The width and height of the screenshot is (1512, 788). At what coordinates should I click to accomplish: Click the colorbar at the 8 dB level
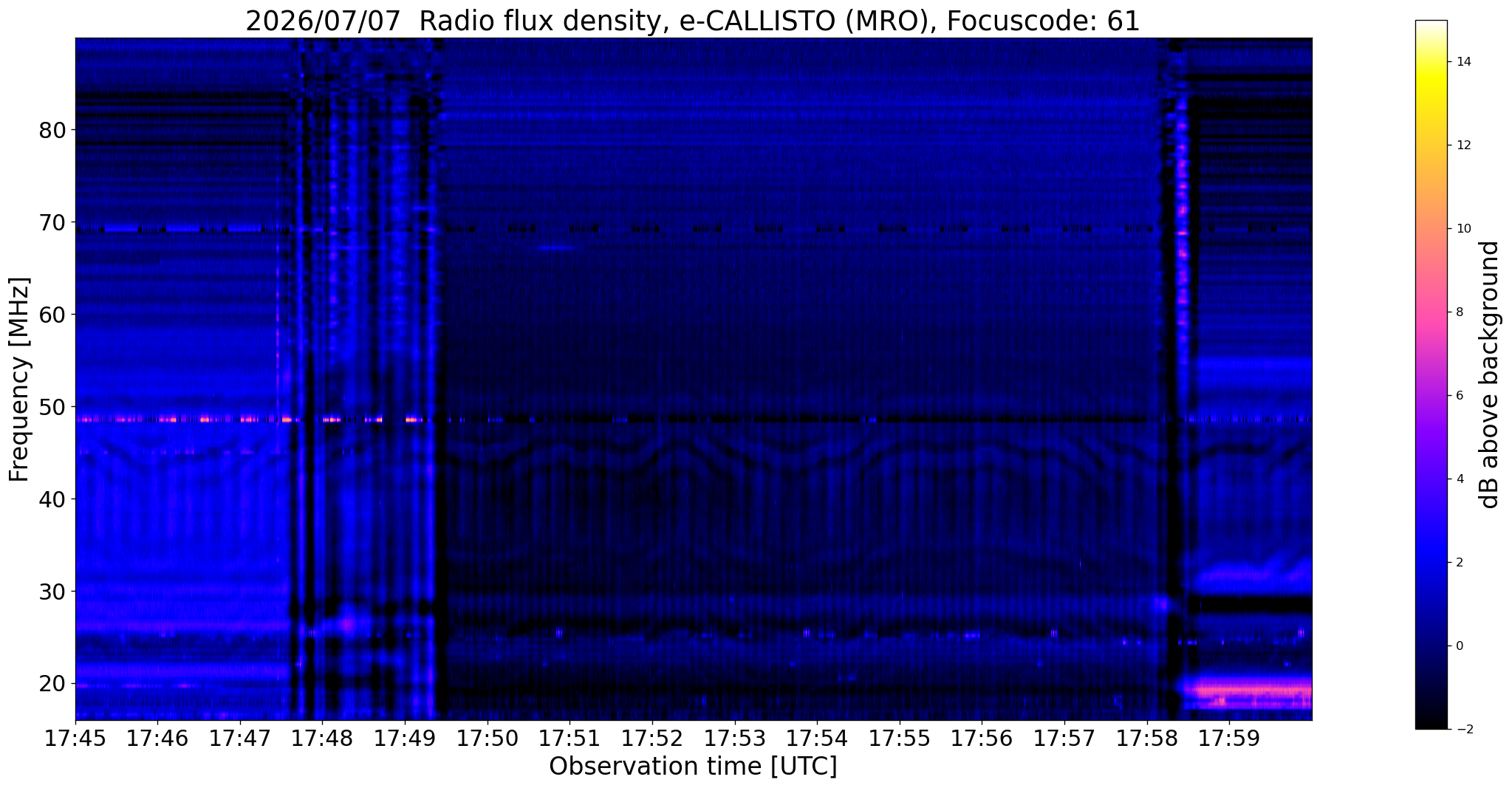click(1431, 312)
